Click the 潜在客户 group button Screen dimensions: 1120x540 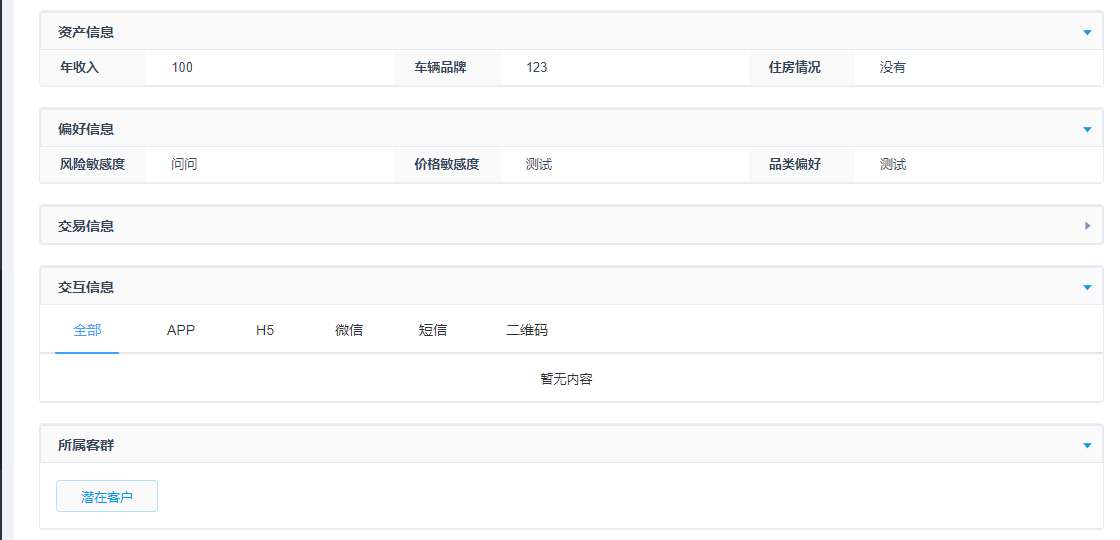107,497
